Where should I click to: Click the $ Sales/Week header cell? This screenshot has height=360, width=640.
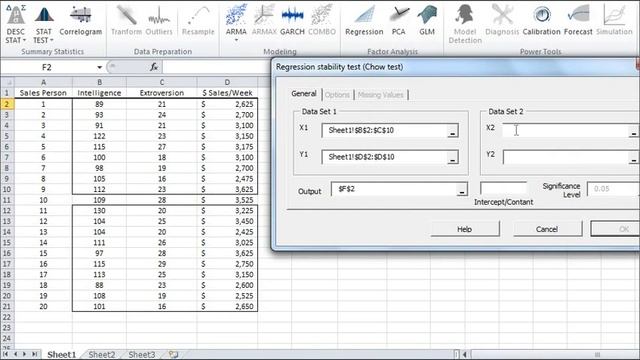tap(227, 93)
